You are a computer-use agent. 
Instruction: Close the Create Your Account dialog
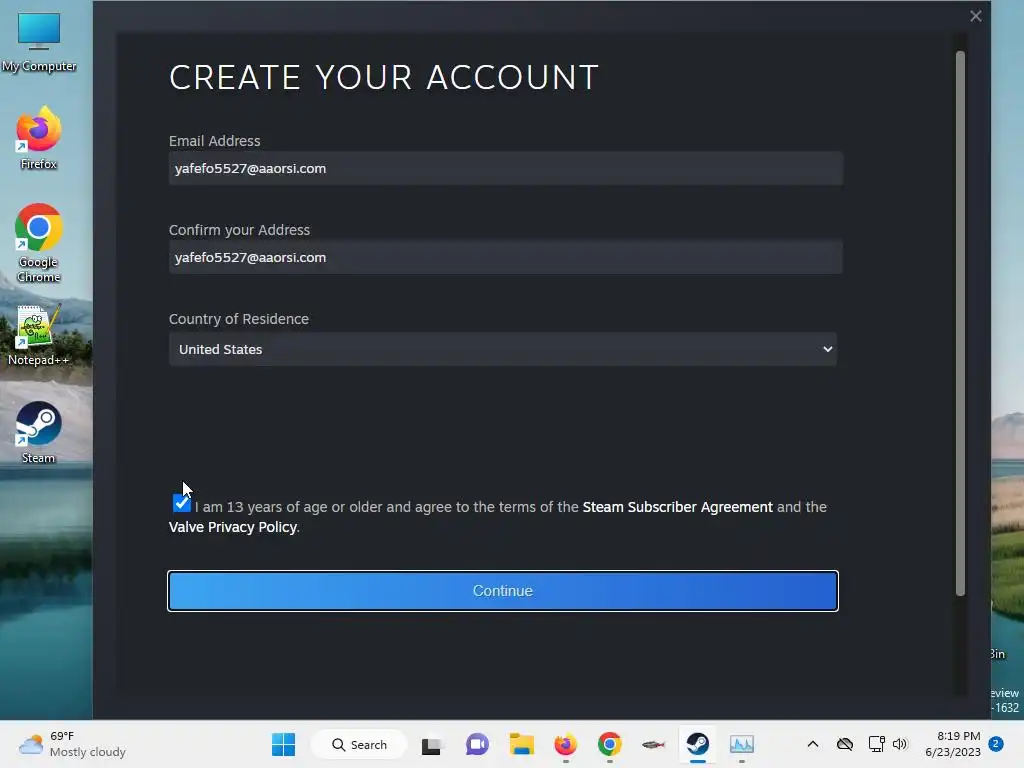click(x=976, y=16)
